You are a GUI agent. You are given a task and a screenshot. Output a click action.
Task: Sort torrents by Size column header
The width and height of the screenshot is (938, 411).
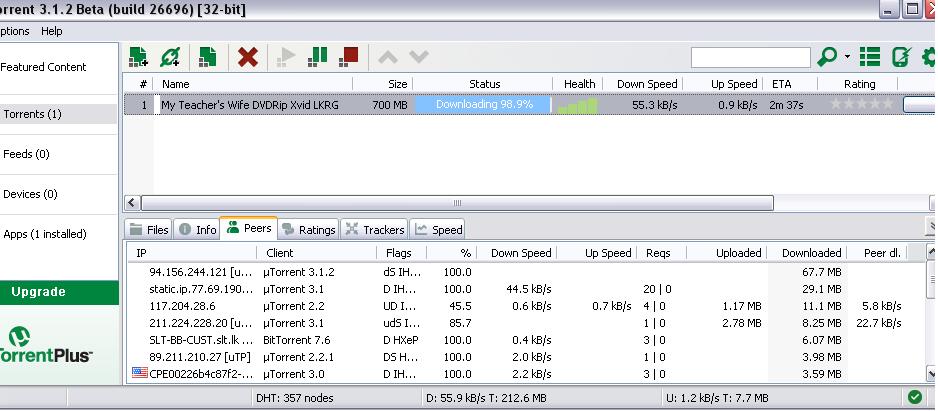point(383,84)
